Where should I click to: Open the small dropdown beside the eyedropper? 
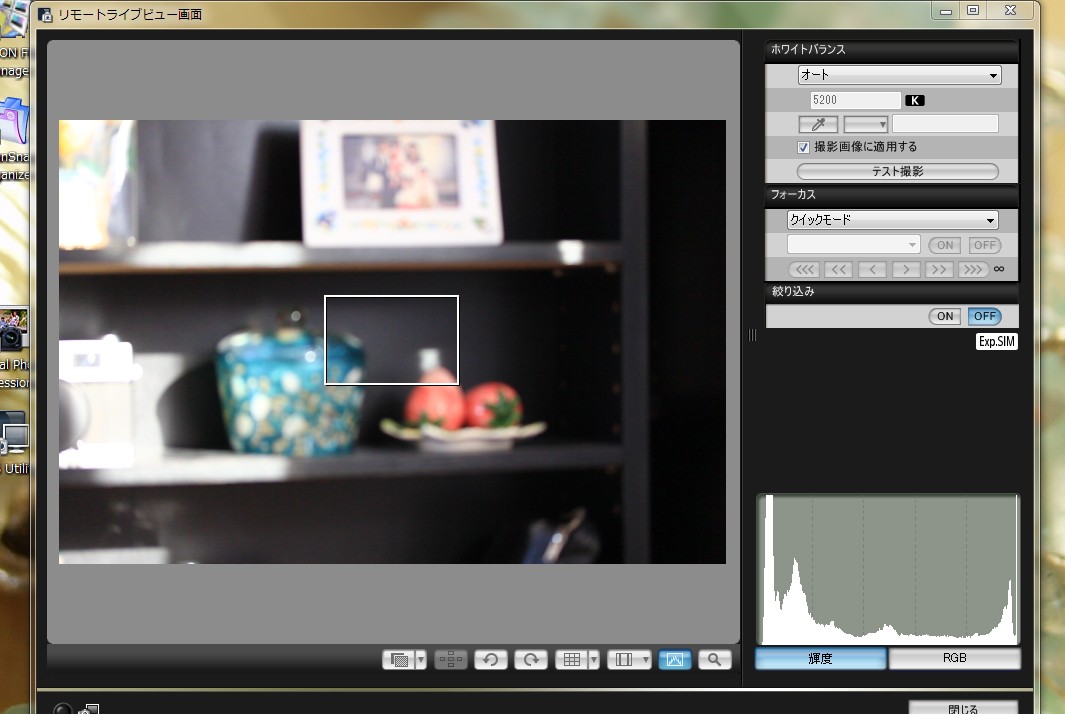865,124
